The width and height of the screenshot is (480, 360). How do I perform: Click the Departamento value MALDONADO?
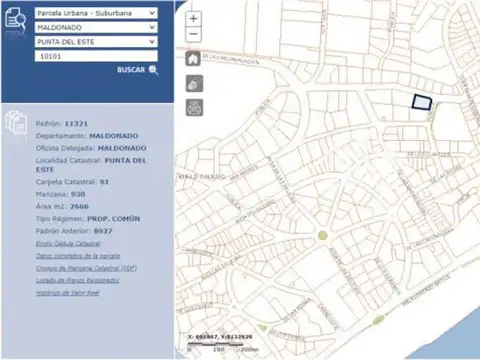click(114, 136)
